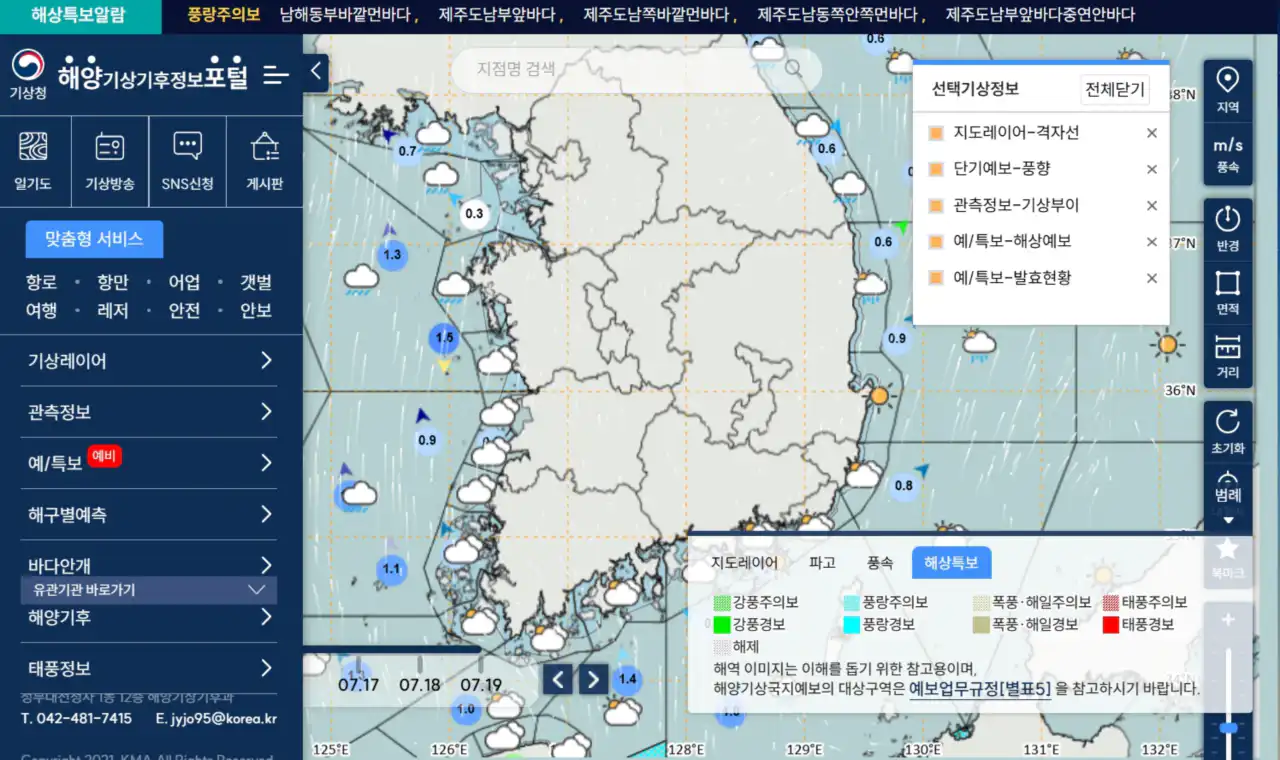Expand the 예/특보 menu
The height and width of the screenshot is (760, 1280).
pyautogui.click(x=149, y=463)
